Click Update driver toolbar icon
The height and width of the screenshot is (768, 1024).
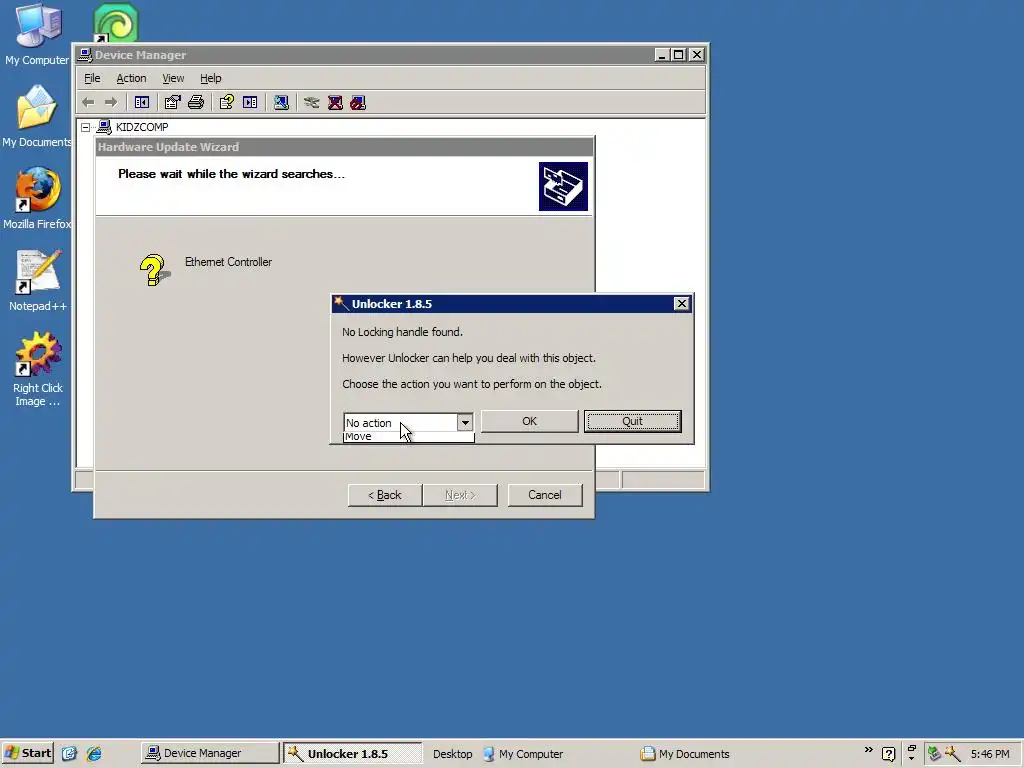click(312, 103)
